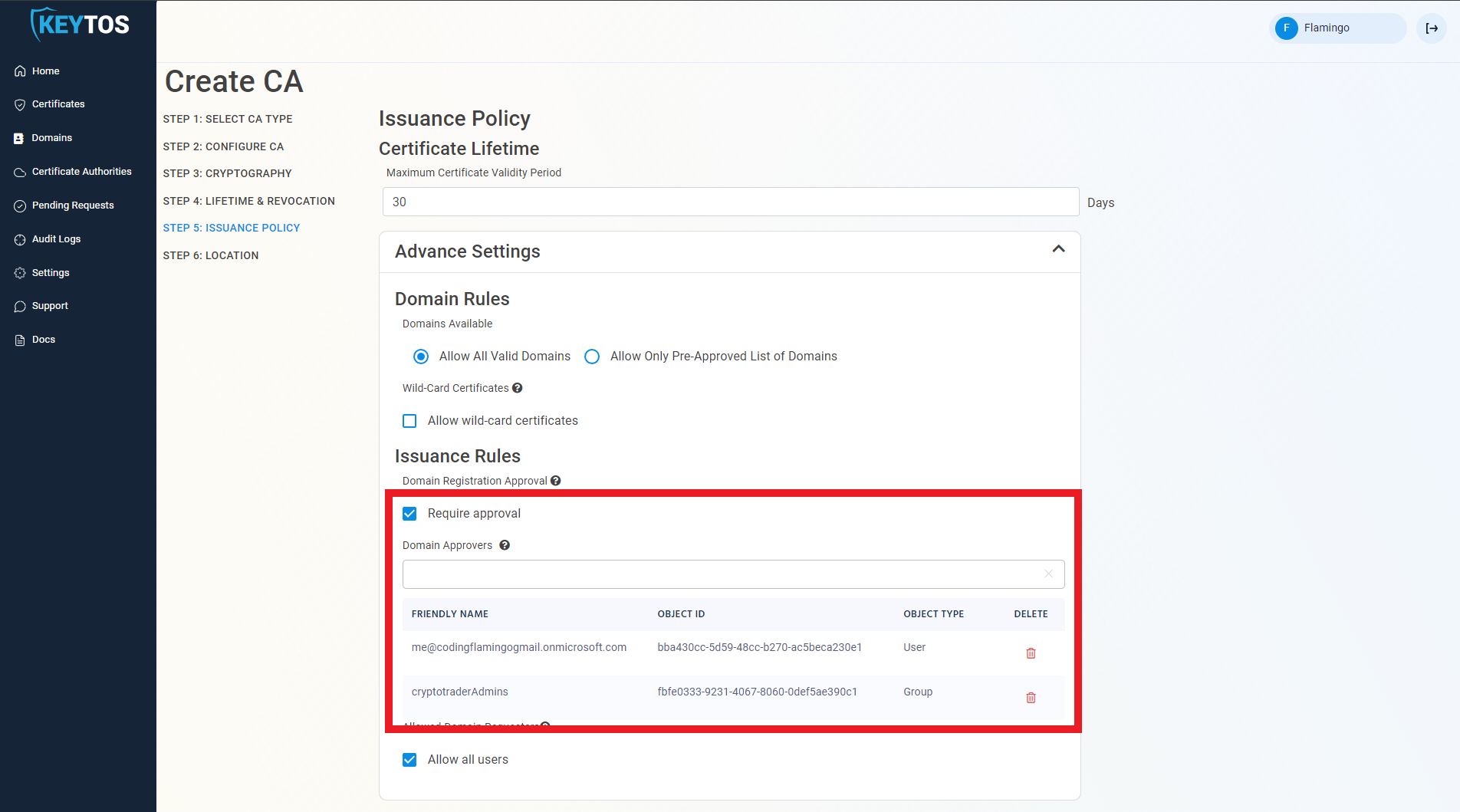Clear the Domain Approvers search field

1048,574
